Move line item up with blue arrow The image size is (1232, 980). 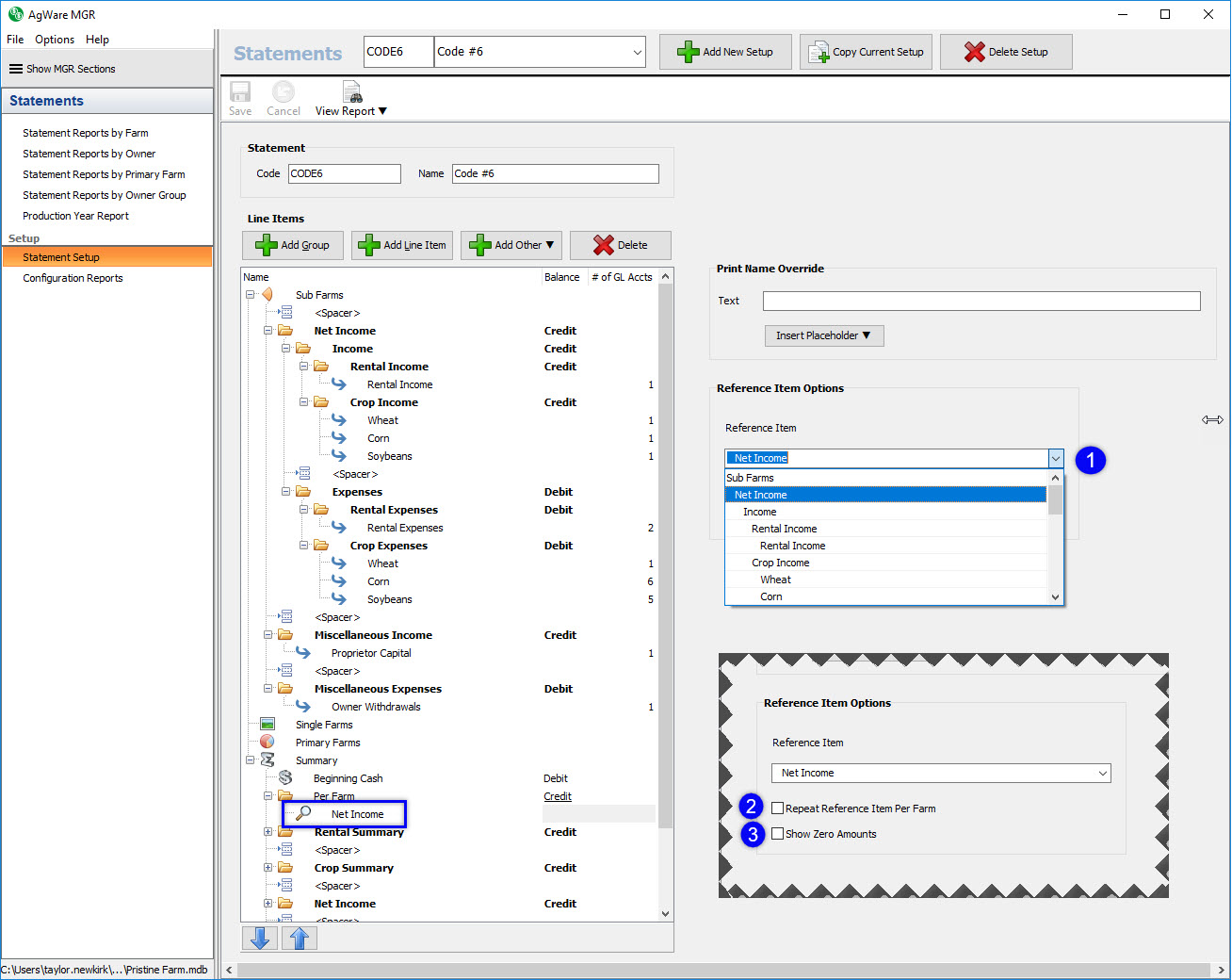click(300, 938)
